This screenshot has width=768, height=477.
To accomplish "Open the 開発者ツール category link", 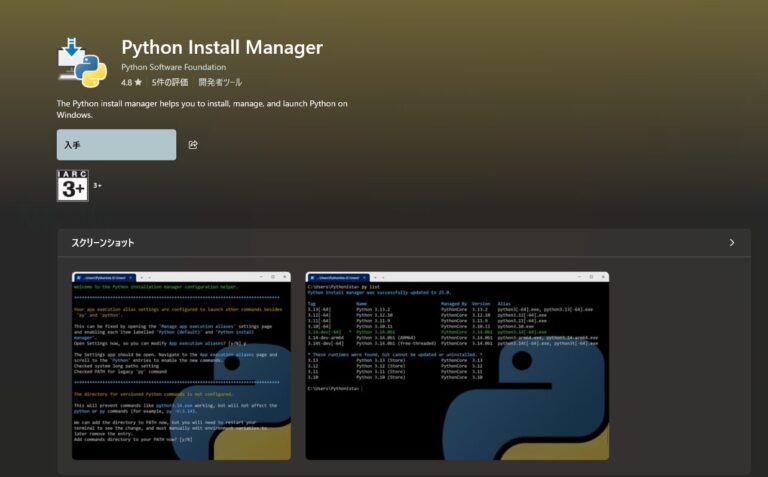I will tap(220, 82).
